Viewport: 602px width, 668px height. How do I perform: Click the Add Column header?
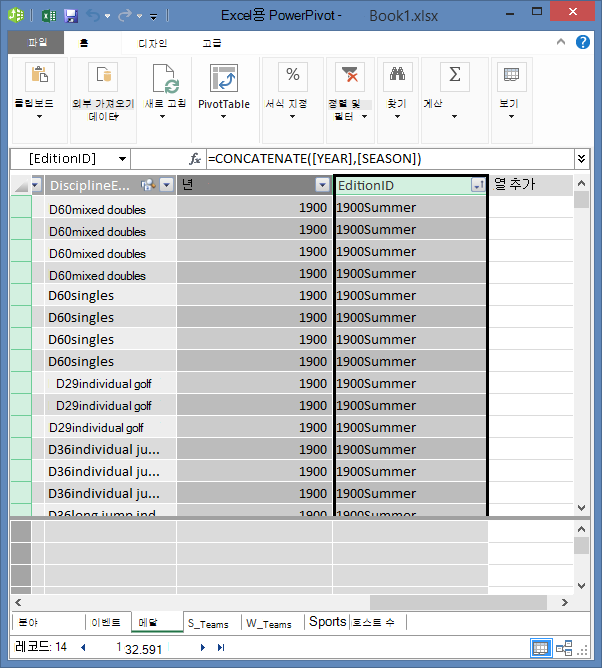point(530,185)
